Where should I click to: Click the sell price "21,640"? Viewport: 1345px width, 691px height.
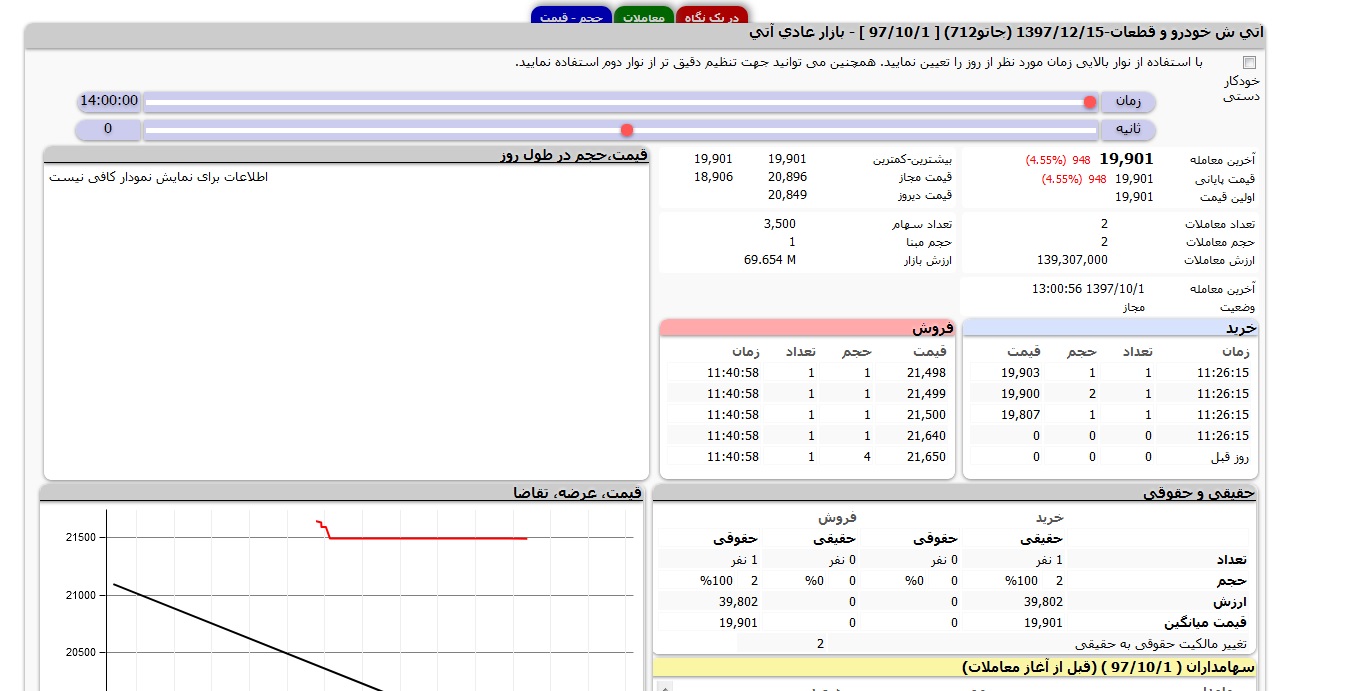coord(926,436)
